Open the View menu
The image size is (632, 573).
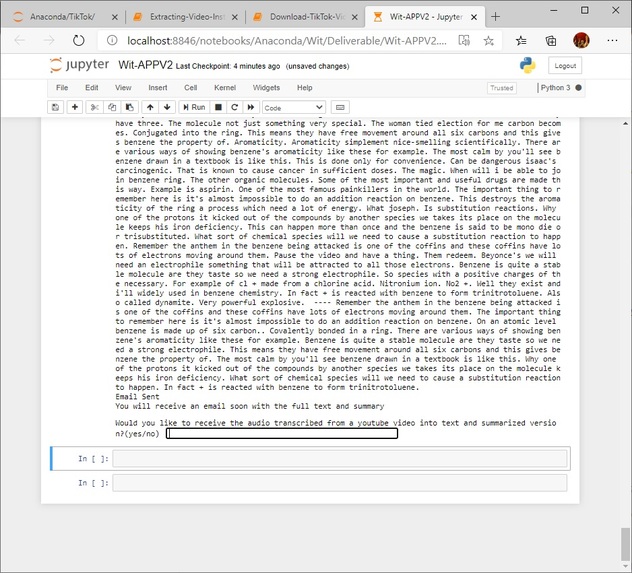click(x=123, y=87)
